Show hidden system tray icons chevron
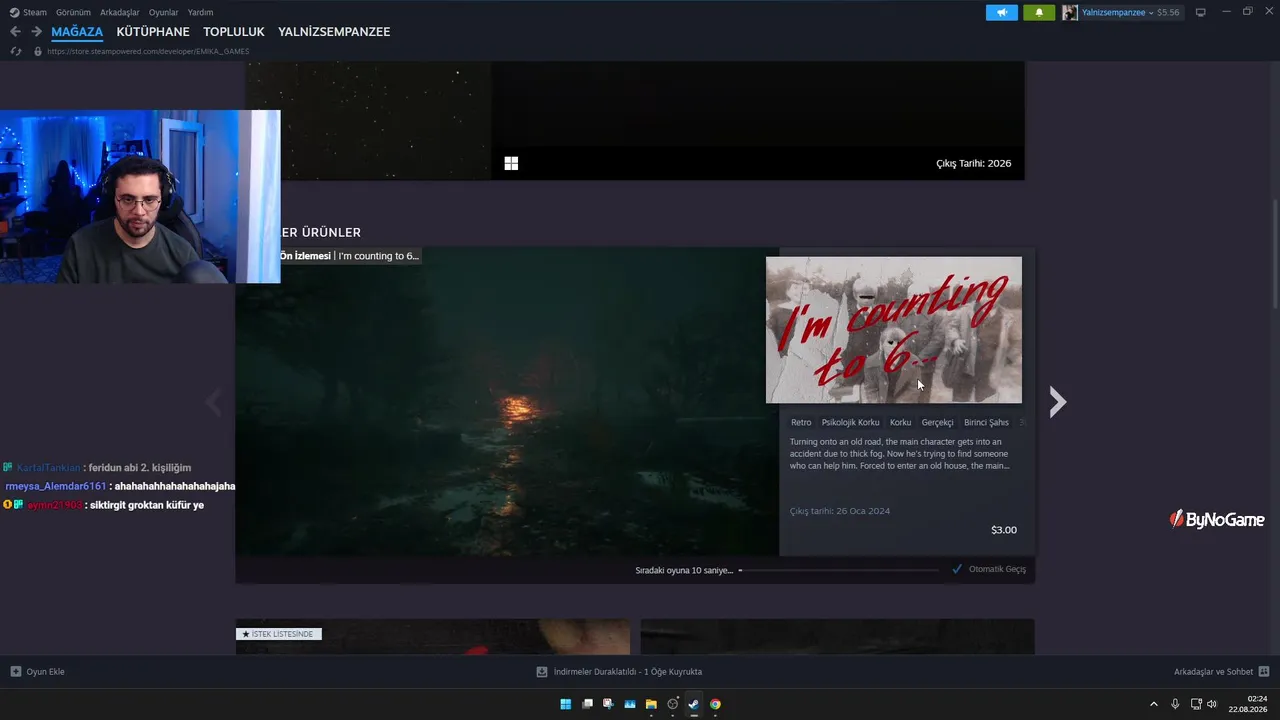Image resolution: width=1280 pixels, height=720 pixels. pos(1153,704)
